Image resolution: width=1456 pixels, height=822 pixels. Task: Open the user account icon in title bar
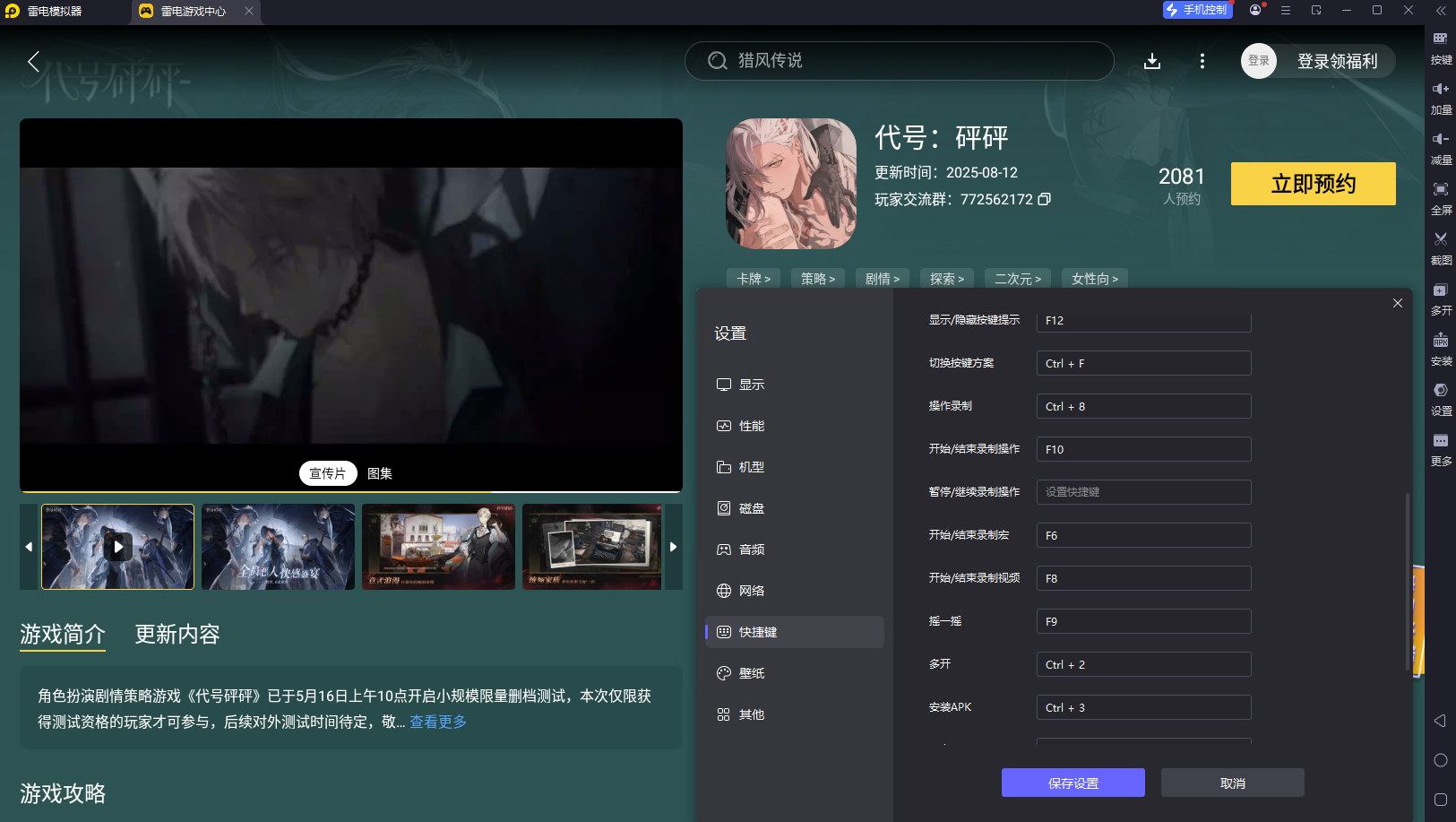(x=1255, y=10)
